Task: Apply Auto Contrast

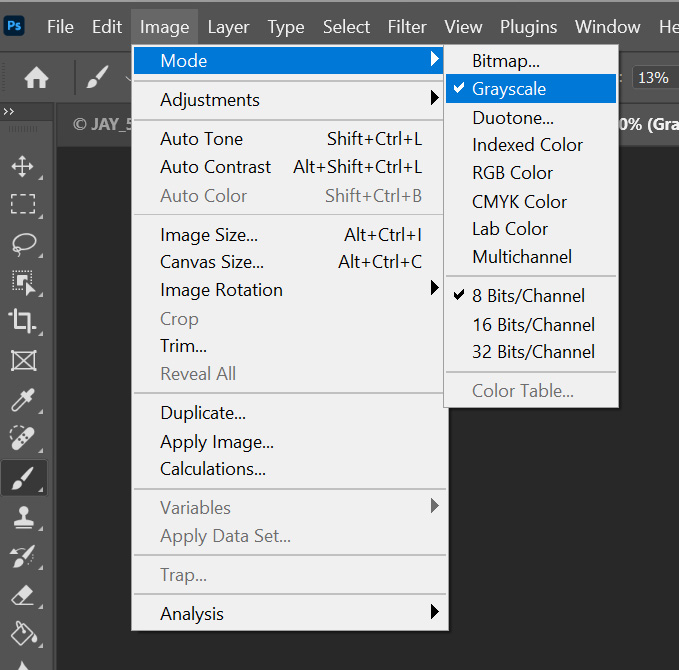Action: (288, 167)
